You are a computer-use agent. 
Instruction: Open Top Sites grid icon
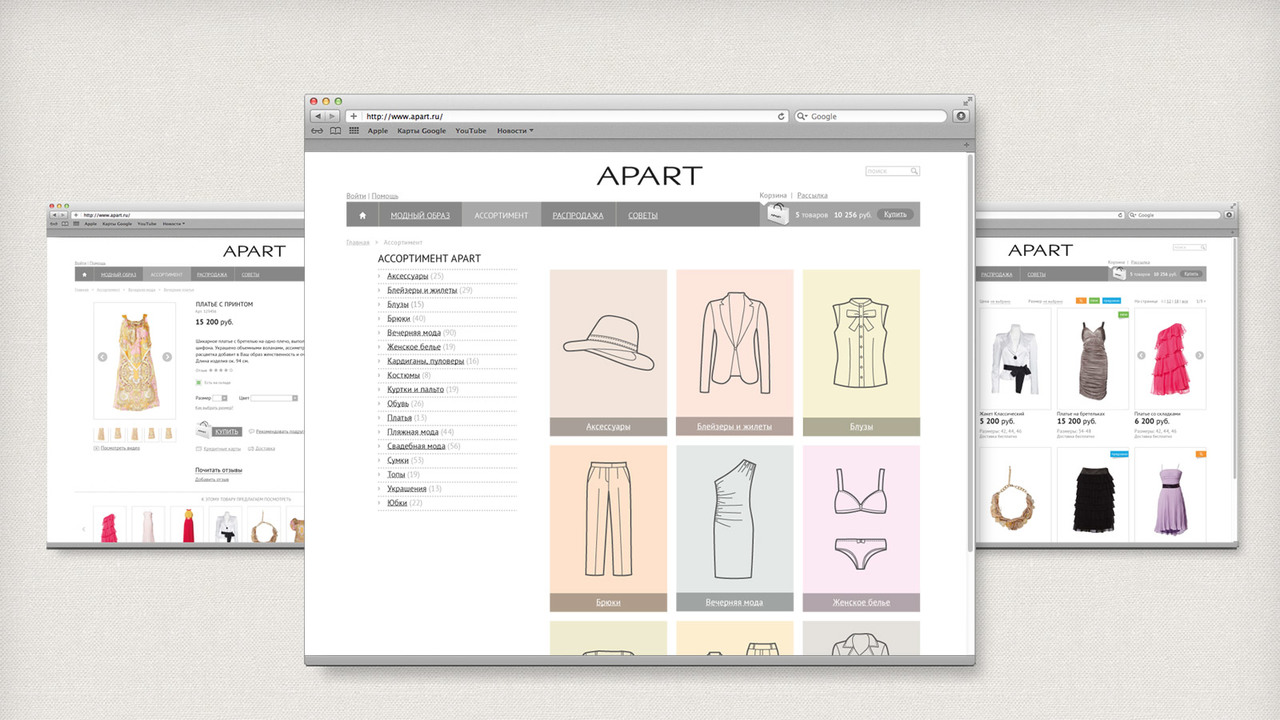[x=354, y=131]
